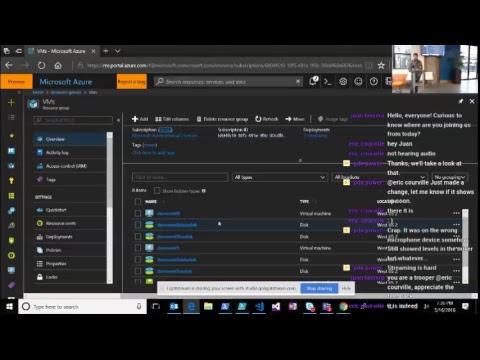
Task: Open Tags in the resource menu
Action: coord(70,180)
